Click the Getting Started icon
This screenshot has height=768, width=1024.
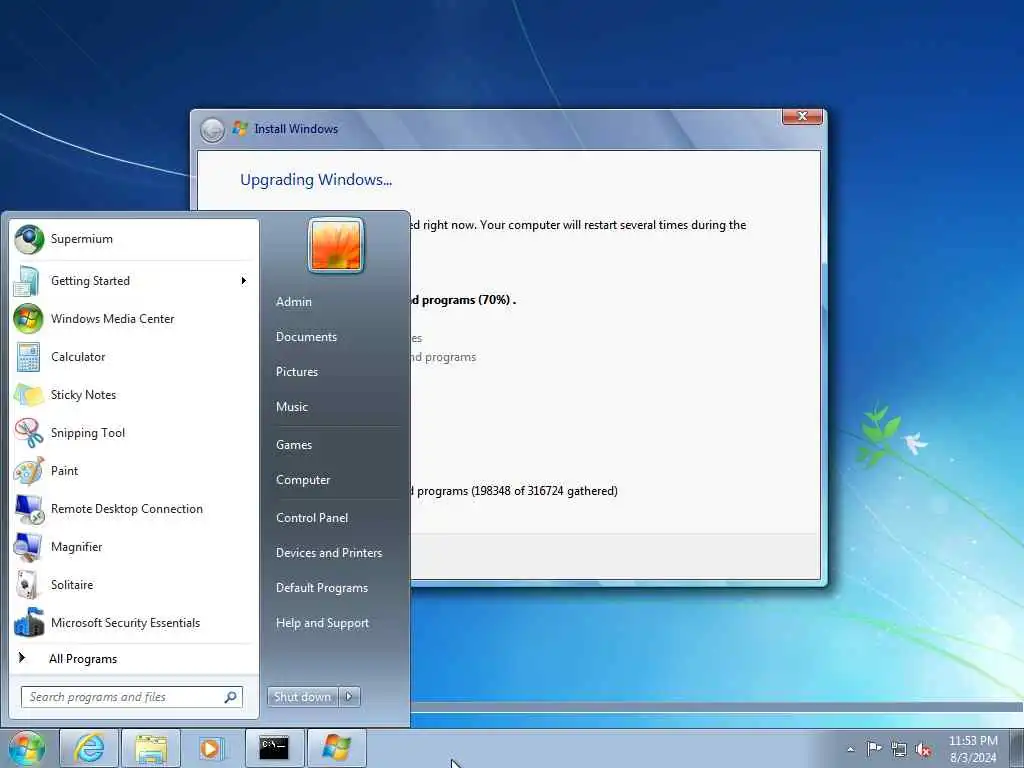pyautogui.click(x=27, y=281)
